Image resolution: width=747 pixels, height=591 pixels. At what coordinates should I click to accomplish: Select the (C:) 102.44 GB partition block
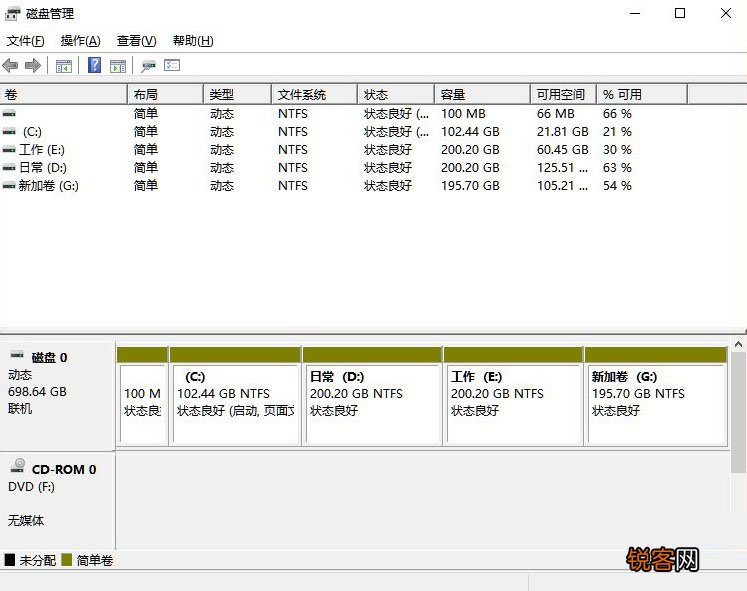pos(235,396)
